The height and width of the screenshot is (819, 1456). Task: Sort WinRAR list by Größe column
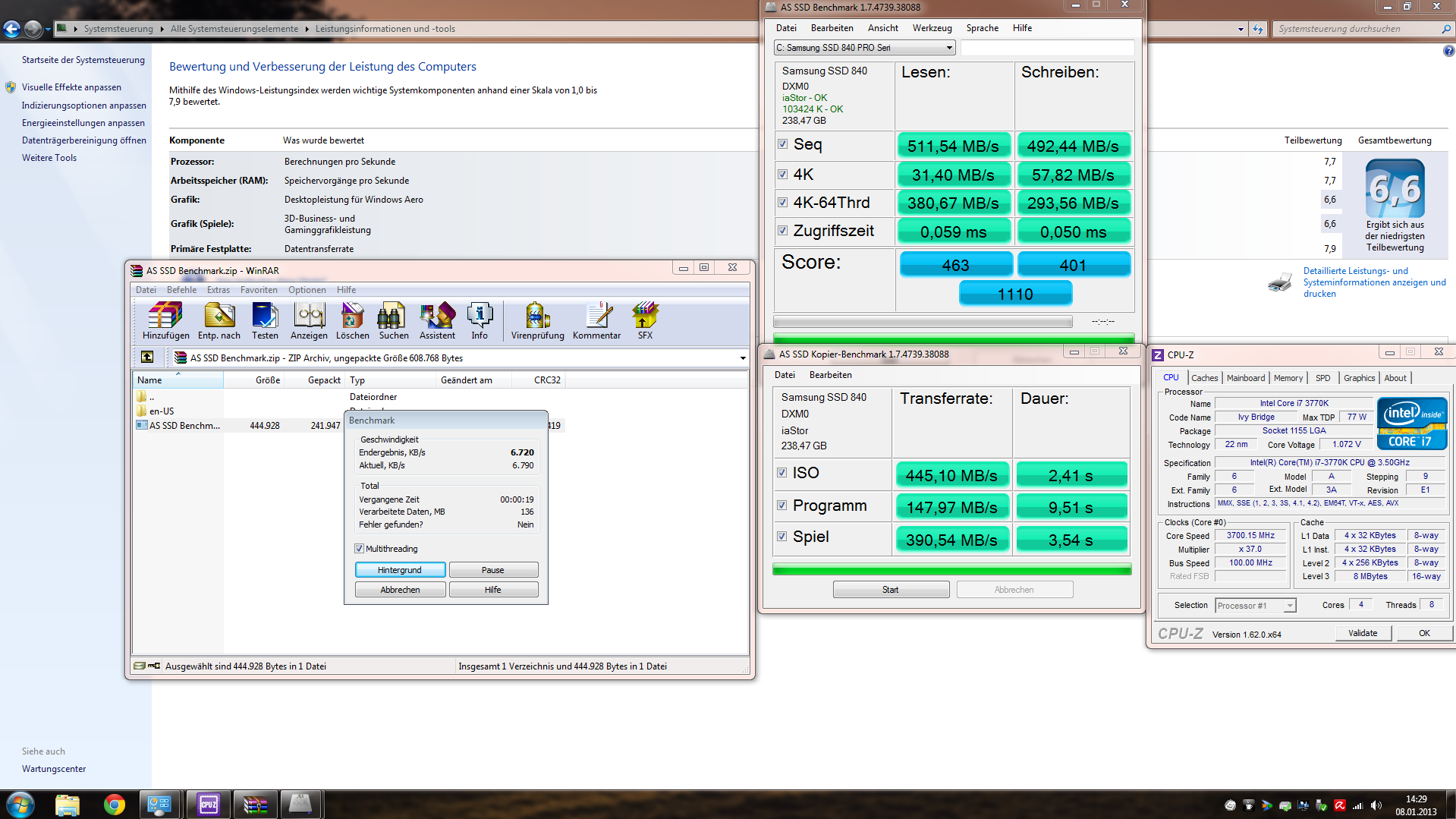253,380
